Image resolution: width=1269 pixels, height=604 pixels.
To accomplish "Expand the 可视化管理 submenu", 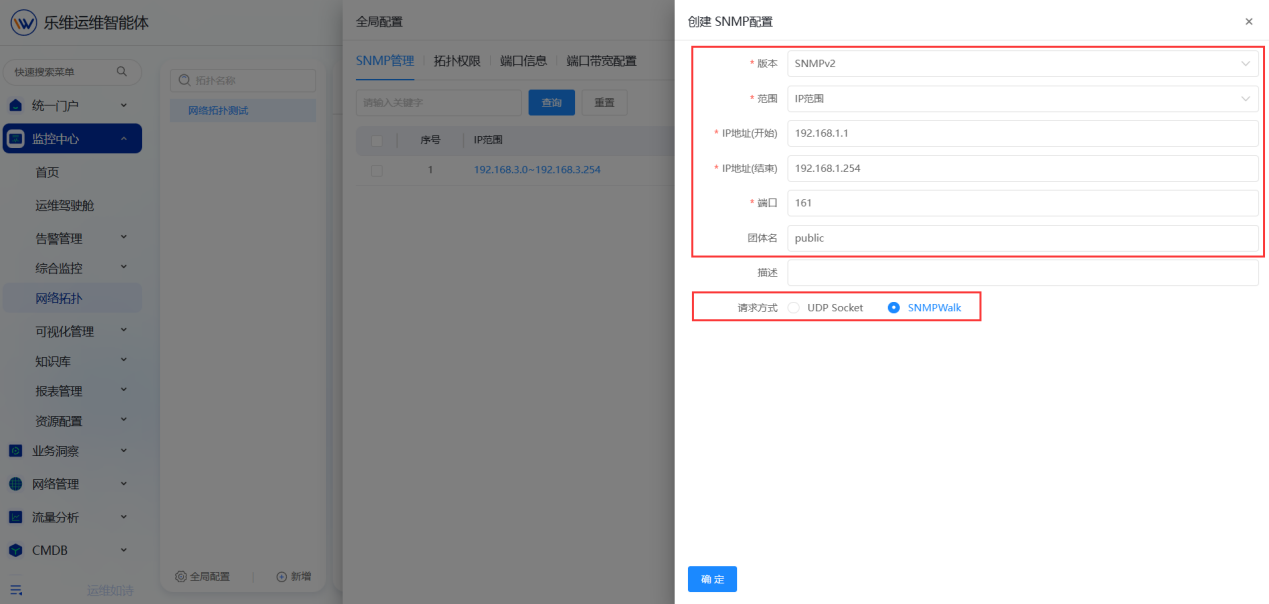I will pos(124,331).
